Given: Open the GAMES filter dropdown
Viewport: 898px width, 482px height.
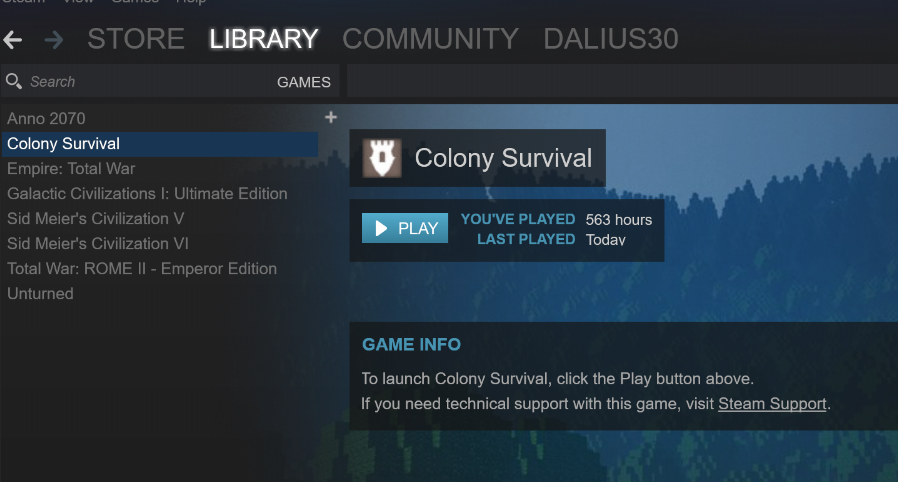Looking at the screenshot, I should click(x=304, y=82).
